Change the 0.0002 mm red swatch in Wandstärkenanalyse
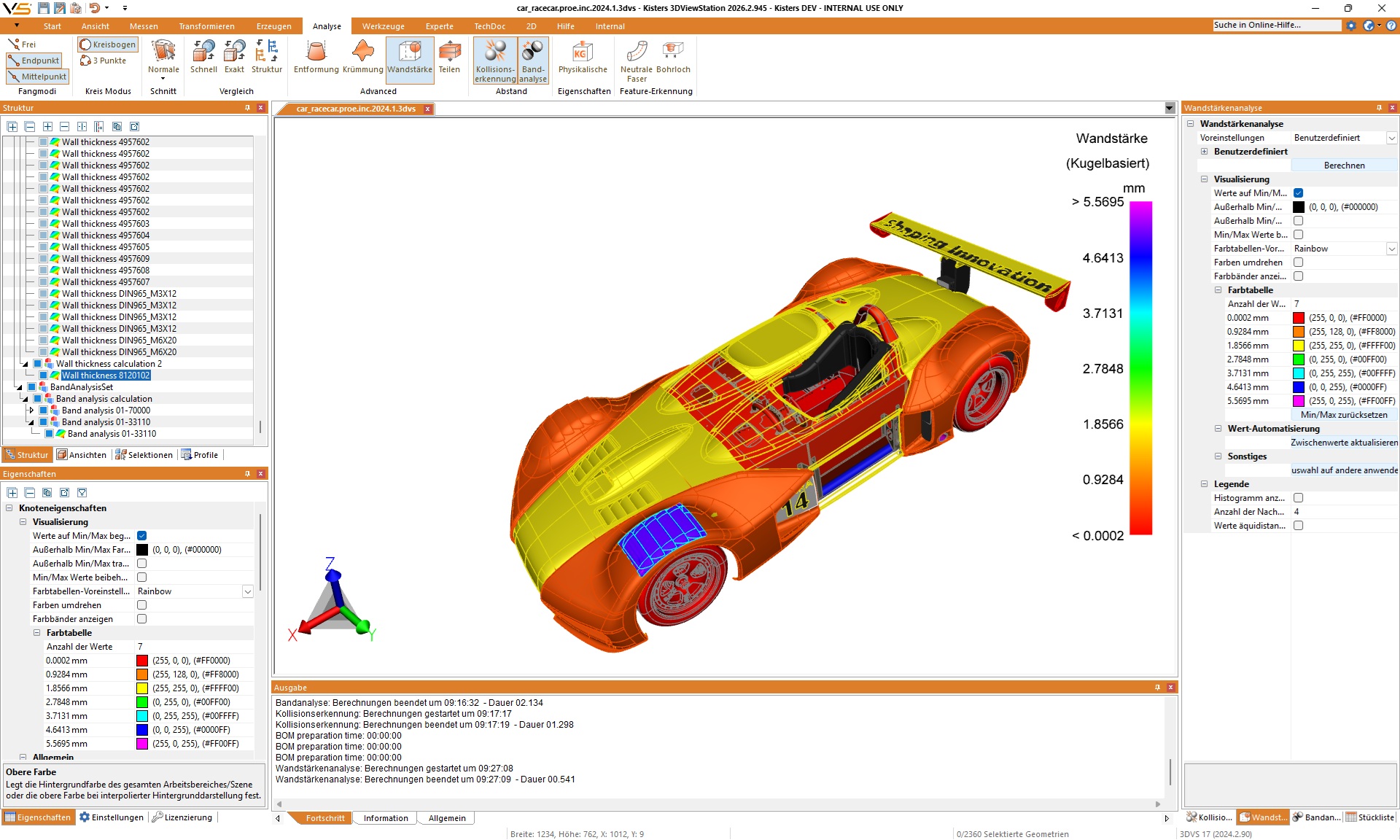Image resolution: width=1400 pixels, height=840 pixels. [1299, 318]
